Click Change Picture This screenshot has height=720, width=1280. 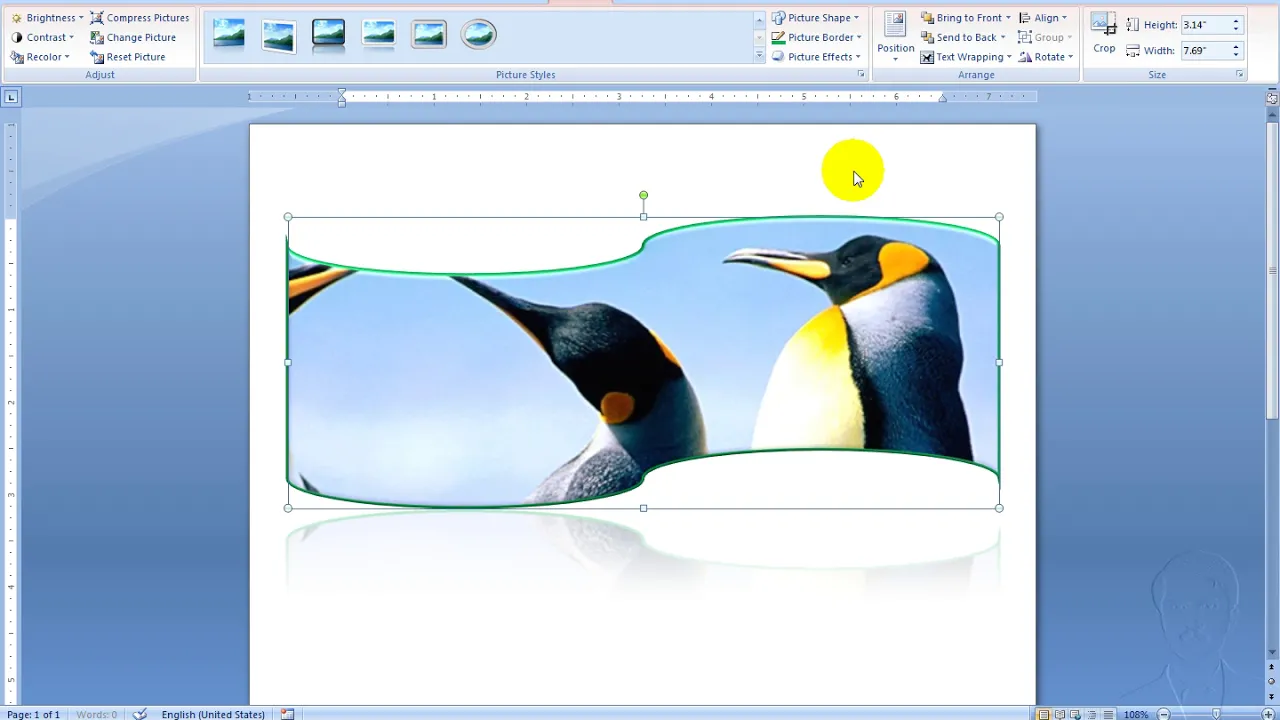tap(132, 37)
